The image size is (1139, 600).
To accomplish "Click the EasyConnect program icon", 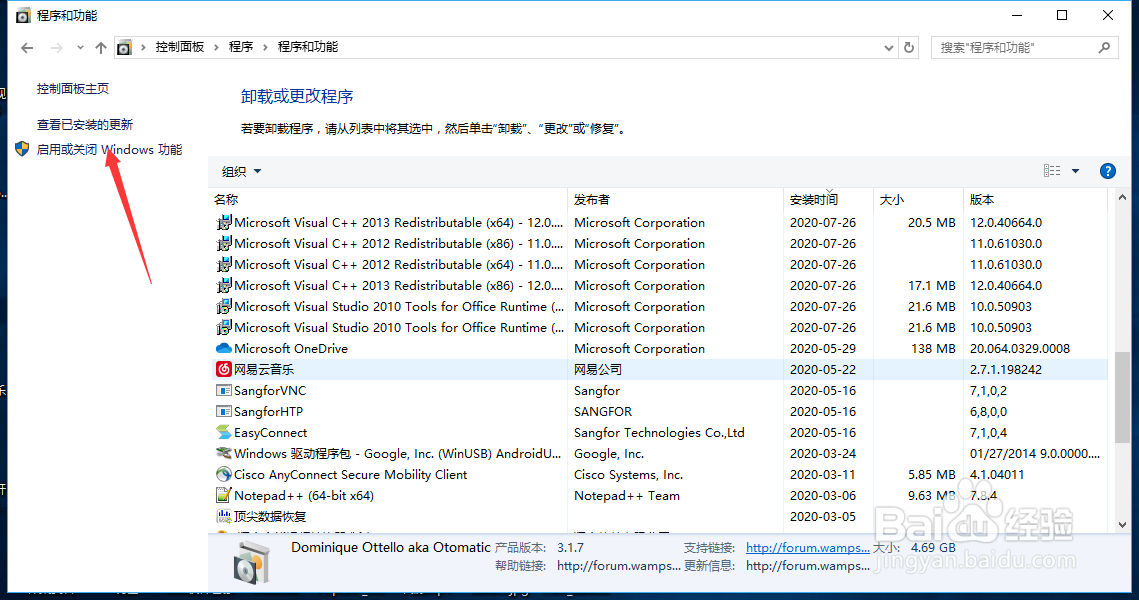I will click(224, 432).
